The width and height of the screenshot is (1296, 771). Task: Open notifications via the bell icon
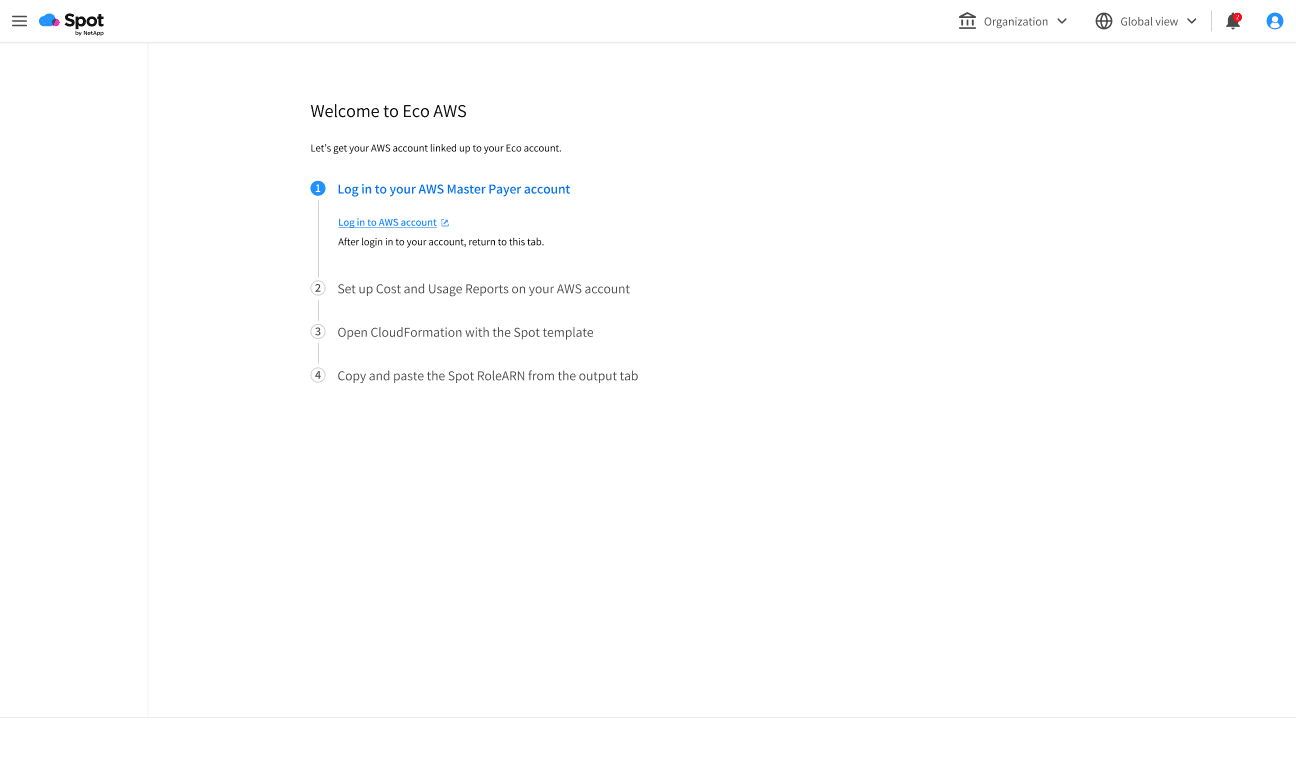[1233, 21]
